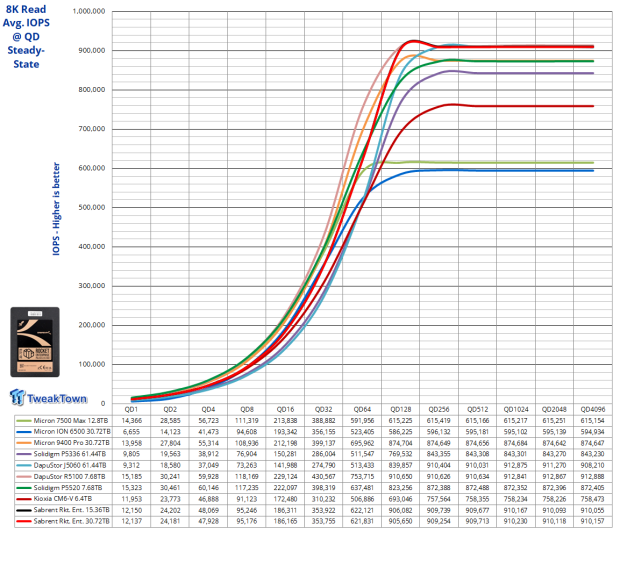Click the QD16 column header

[285, 409]
